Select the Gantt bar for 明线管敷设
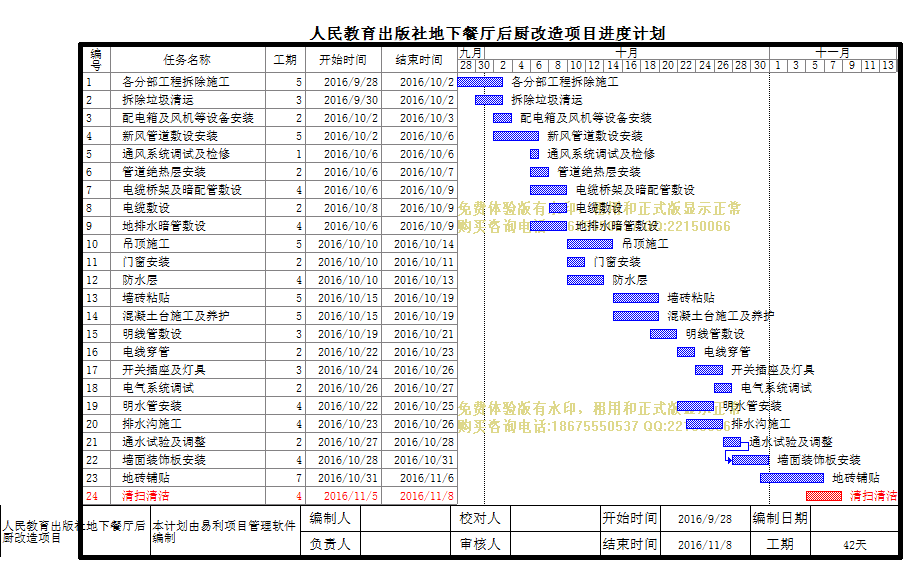The image size is (924, 581). [664, 334]
